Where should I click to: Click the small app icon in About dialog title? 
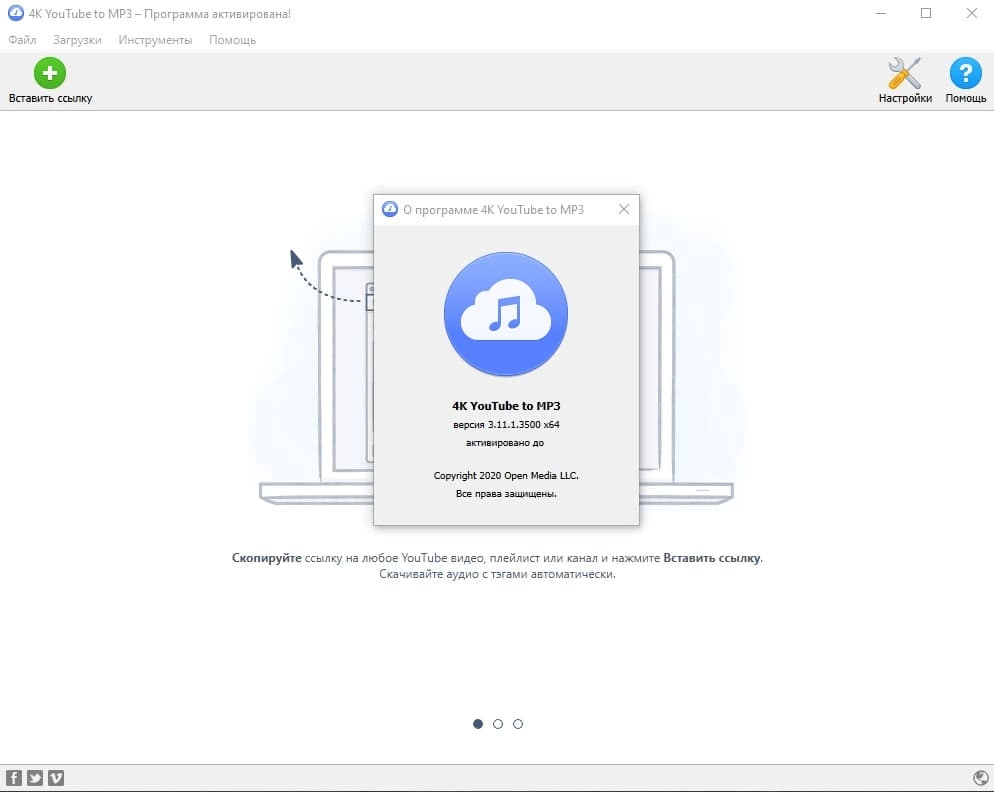[389, 209]
